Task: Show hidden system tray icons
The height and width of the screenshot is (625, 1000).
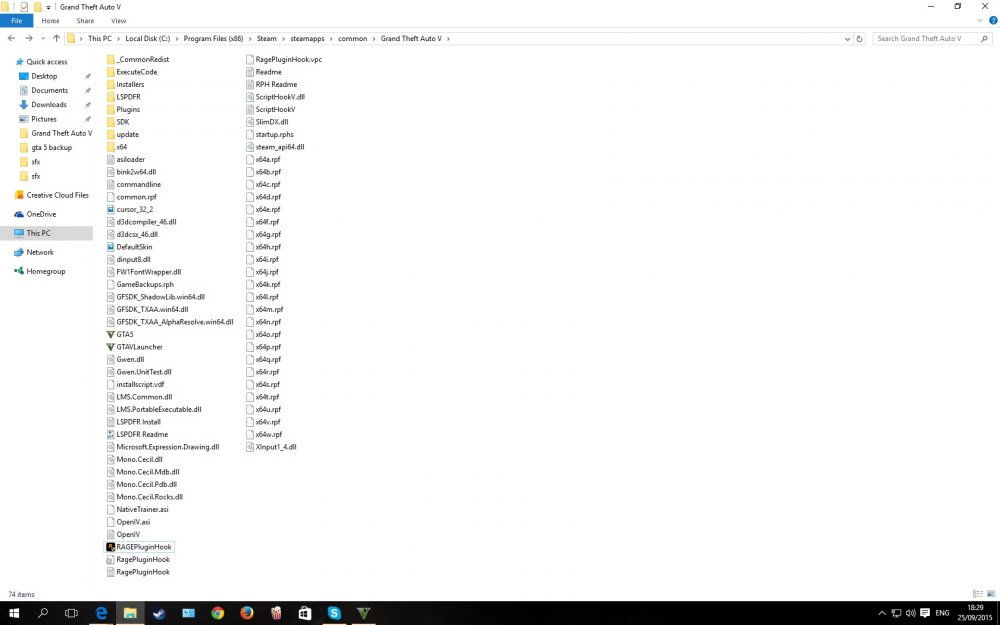Action: (881, 614)
